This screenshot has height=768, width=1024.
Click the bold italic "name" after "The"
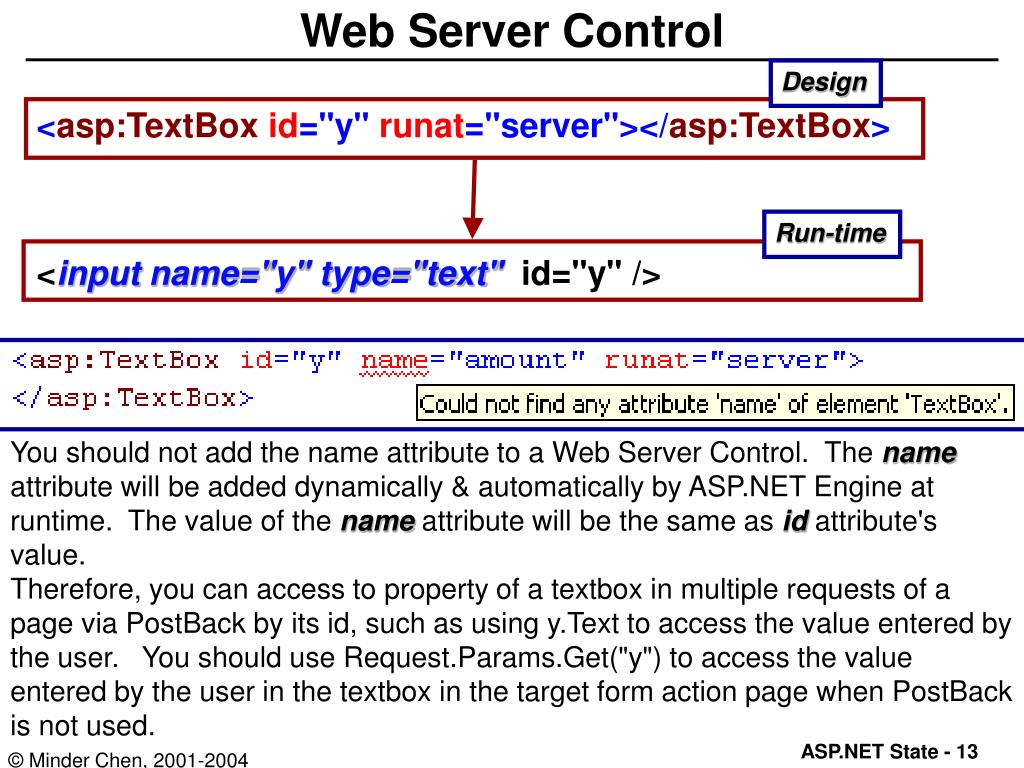click(x=920, y=453)
